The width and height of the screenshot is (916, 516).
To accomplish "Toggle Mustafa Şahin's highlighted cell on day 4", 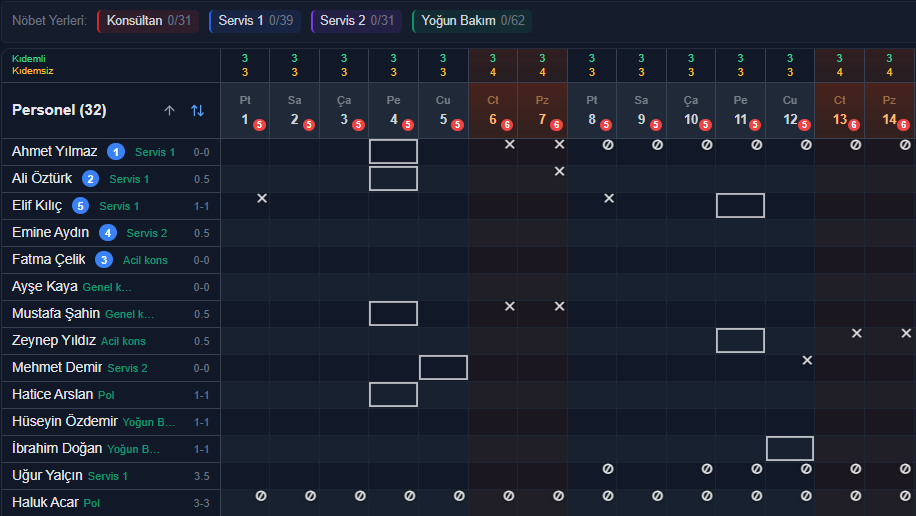I will pos(393,314).
